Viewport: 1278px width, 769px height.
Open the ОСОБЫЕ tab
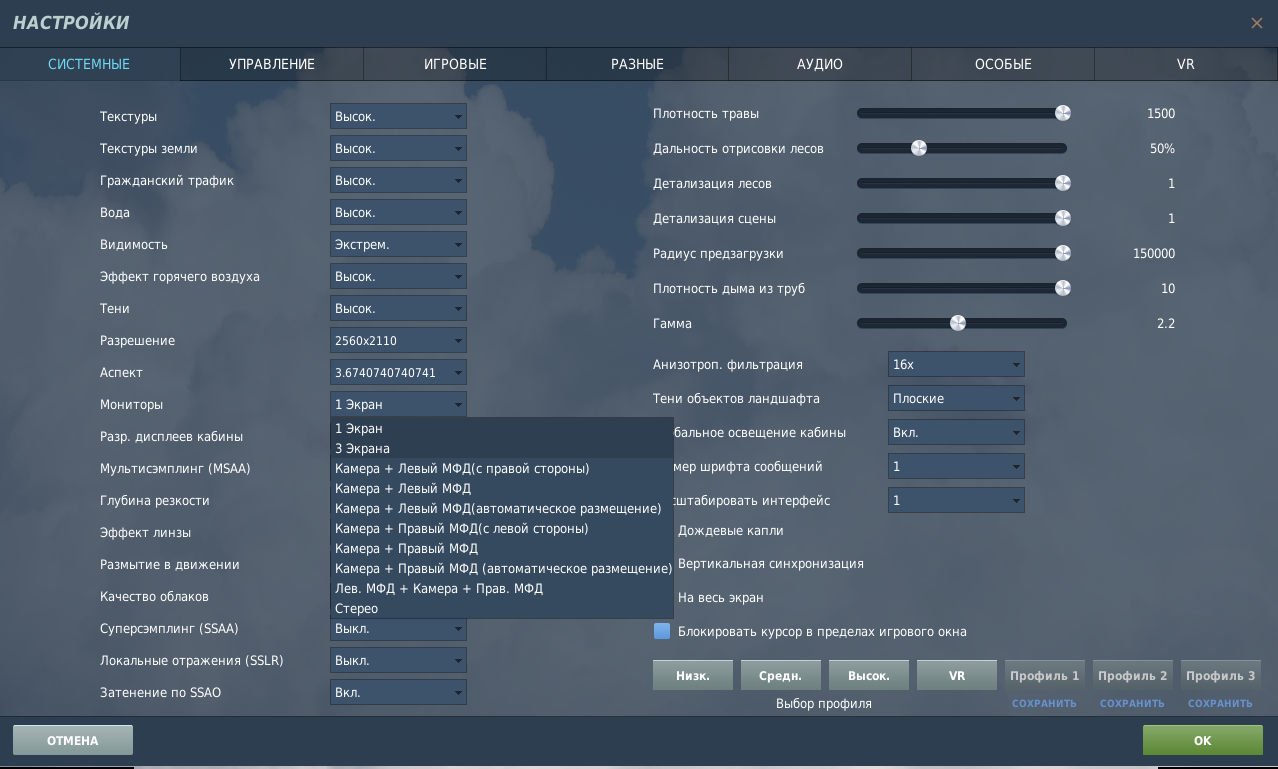click(x=1003, y=64)
